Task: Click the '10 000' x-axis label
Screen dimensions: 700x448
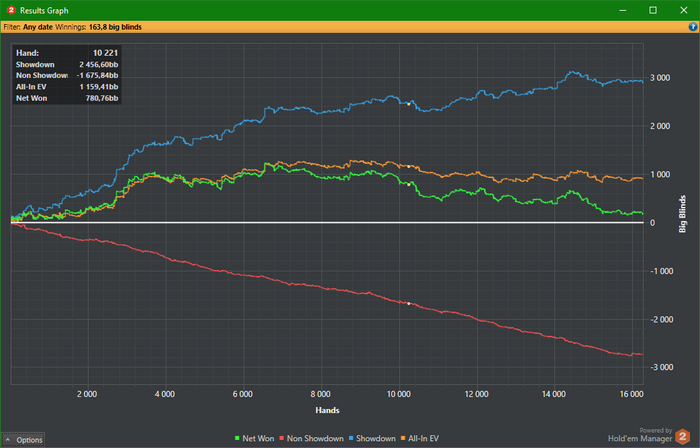Action: (398, 394)
